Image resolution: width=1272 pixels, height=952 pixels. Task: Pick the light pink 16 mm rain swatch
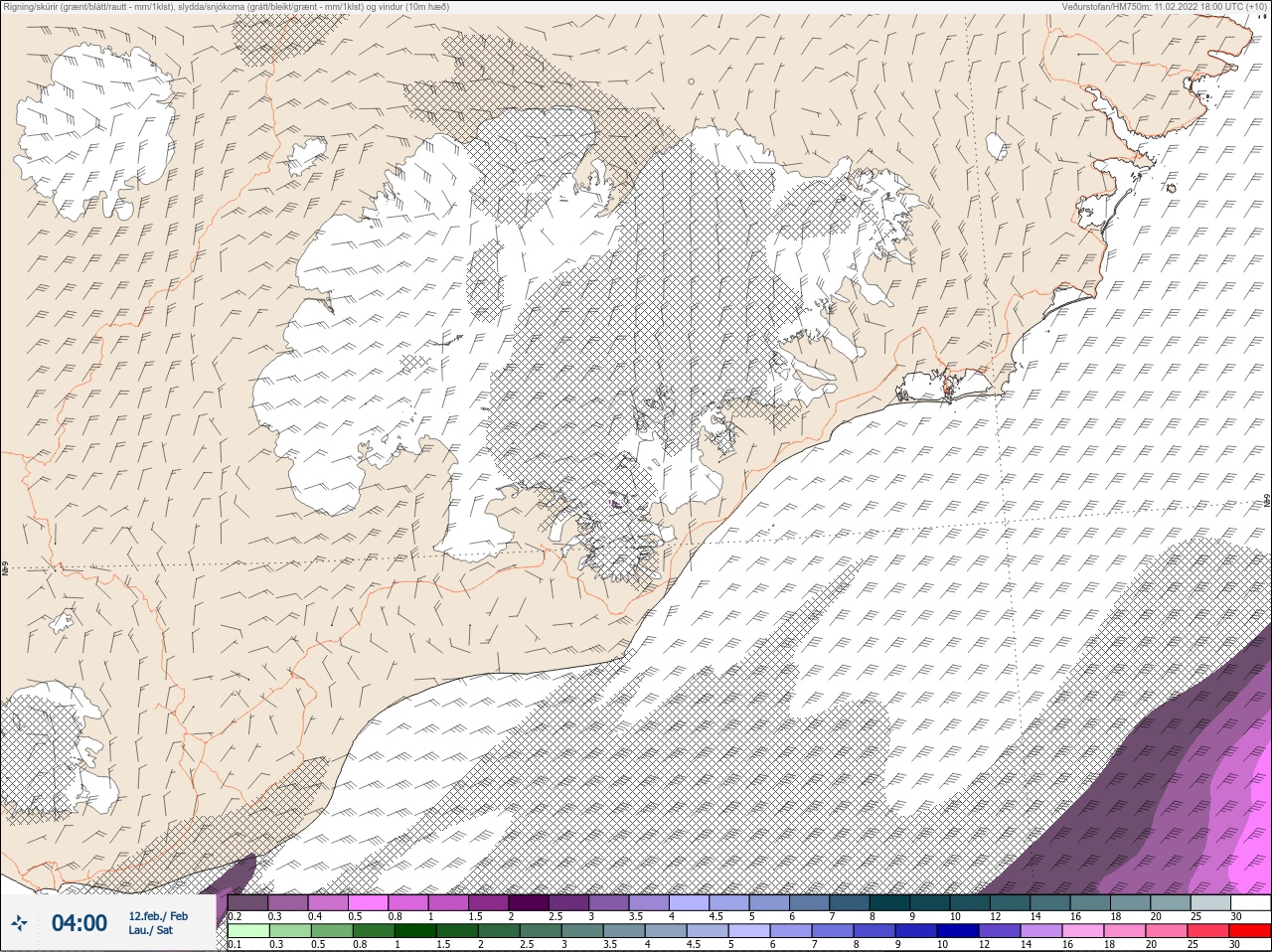(1083, 931)
